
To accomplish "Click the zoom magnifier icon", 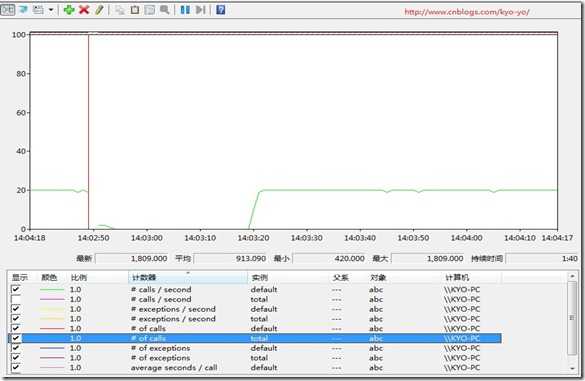I will tap(165, 10).
